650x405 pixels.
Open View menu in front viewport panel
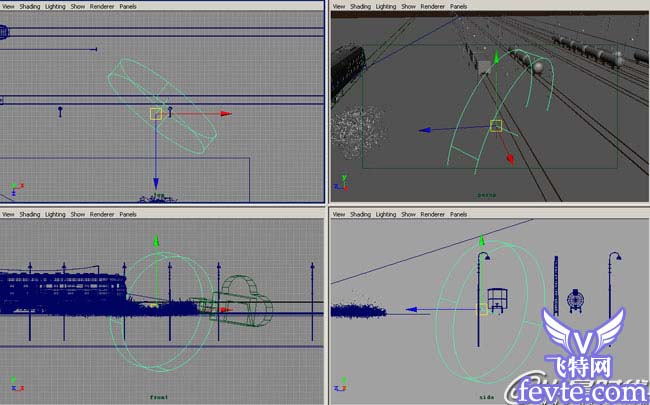[x=8, y=214]
